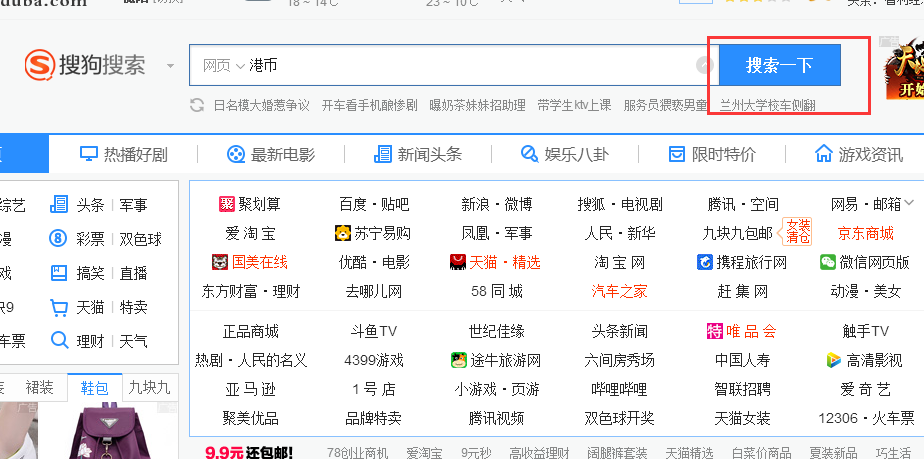Open the 高收益理财 bottom link
Screen dimensions: 924x459
click(x=539, y=453)
